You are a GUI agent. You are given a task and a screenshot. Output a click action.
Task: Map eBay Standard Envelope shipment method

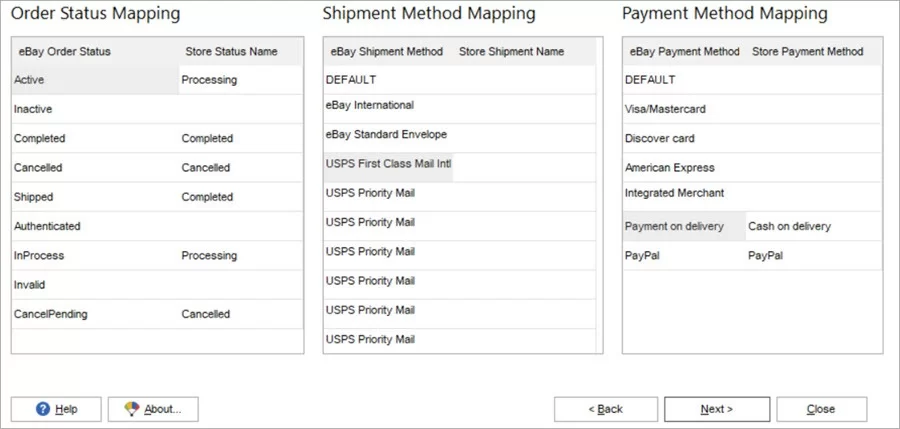(x=525, y=134)
